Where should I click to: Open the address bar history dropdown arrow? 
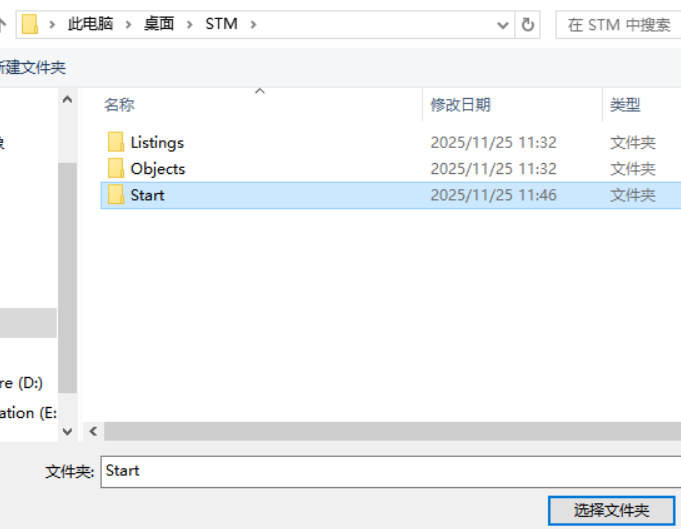502,25
